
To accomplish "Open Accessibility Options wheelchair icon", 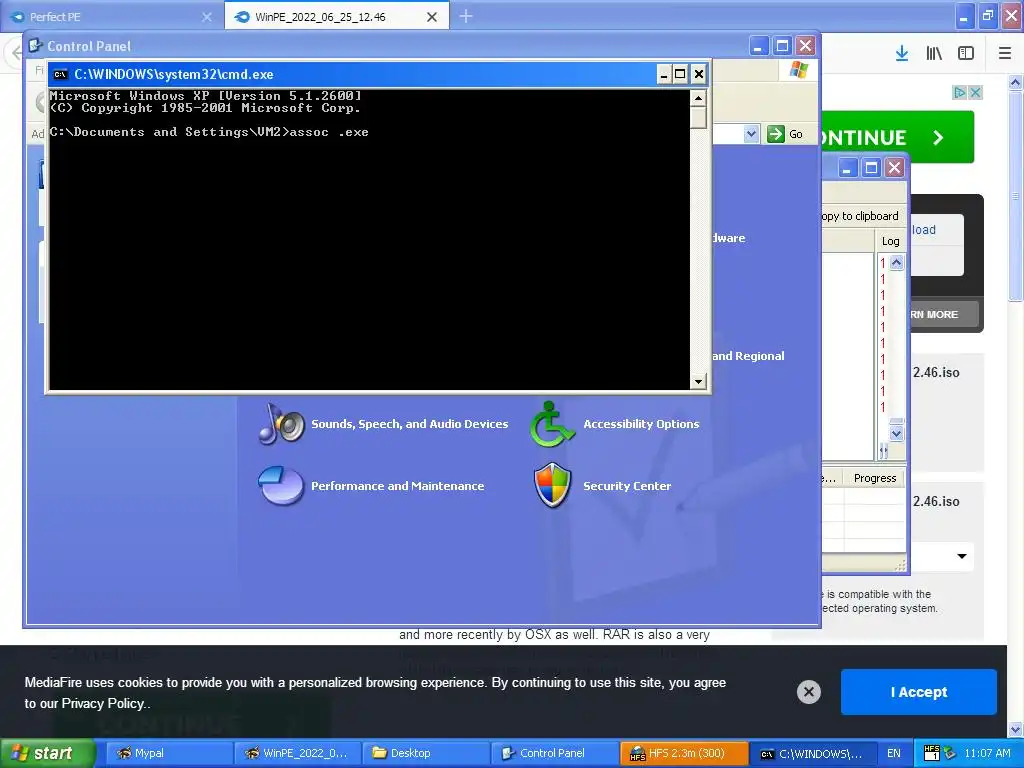I will pos(552,424).
